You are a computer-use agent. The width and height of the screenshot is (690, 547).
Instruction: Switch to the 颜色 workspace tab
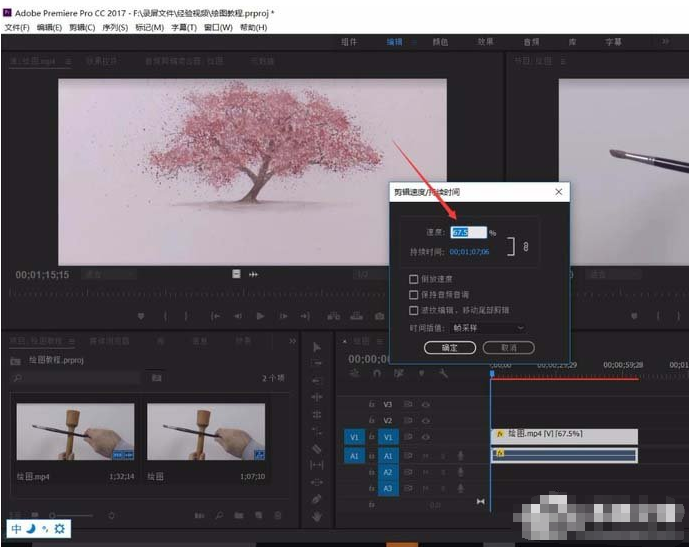click(440, 42)
